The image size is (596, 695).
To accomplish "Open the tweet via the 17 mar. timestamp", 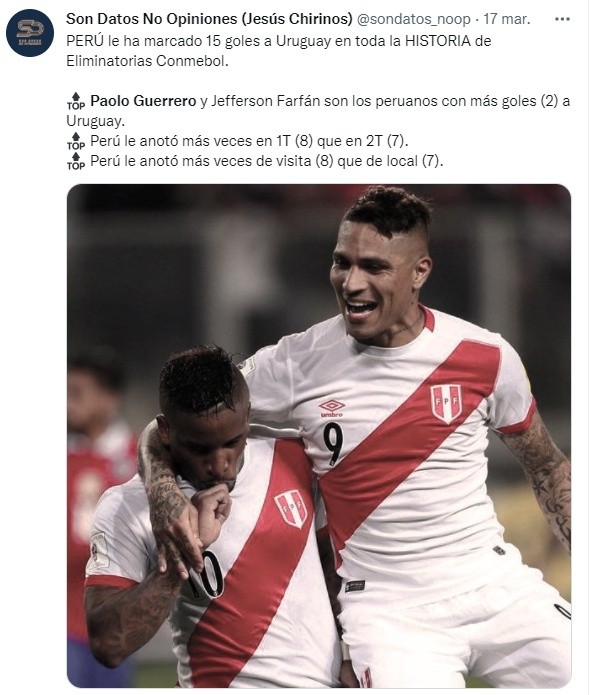I will [x=506, y=19].
